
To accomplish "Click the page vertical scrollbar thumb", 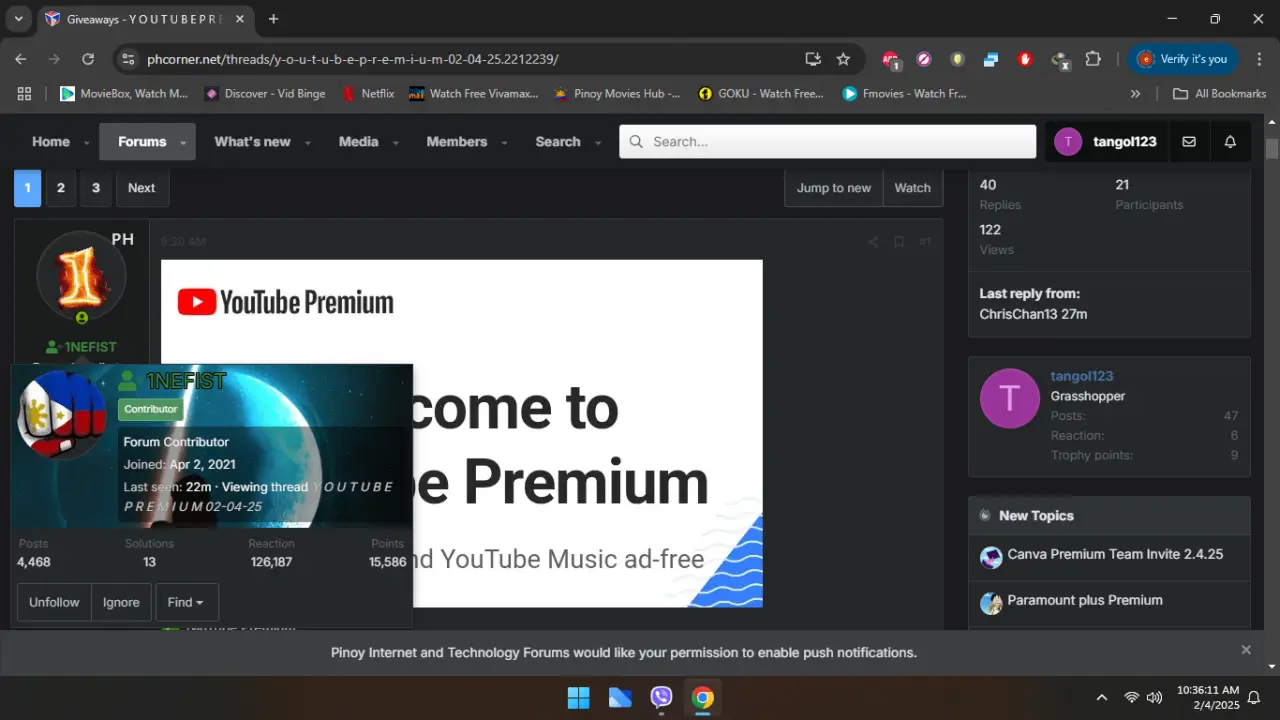I will coord(1272,149).
